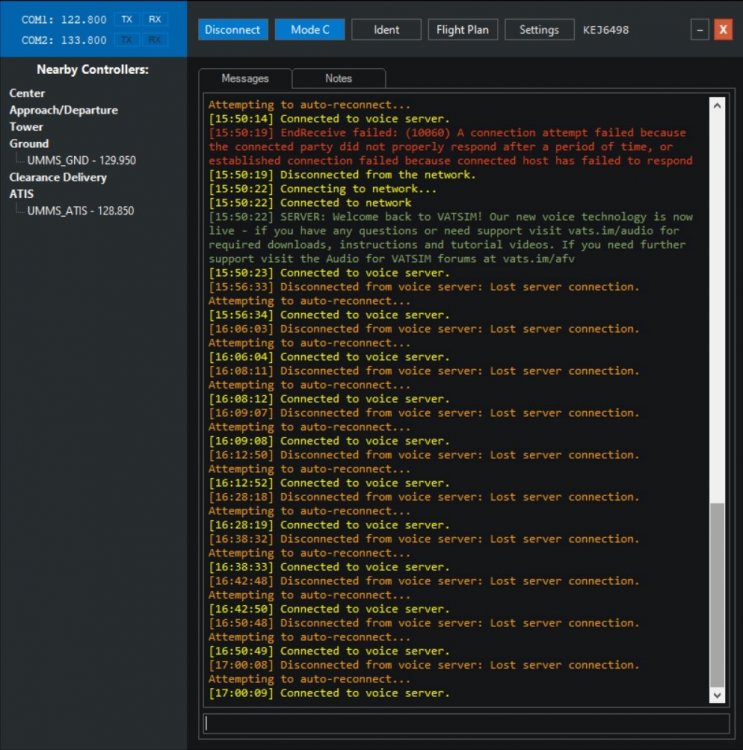The image size is (743, 750).
Task: Click the scrollbar up arrow in messages
Action: pyautogui.click(x=717, y=105)
